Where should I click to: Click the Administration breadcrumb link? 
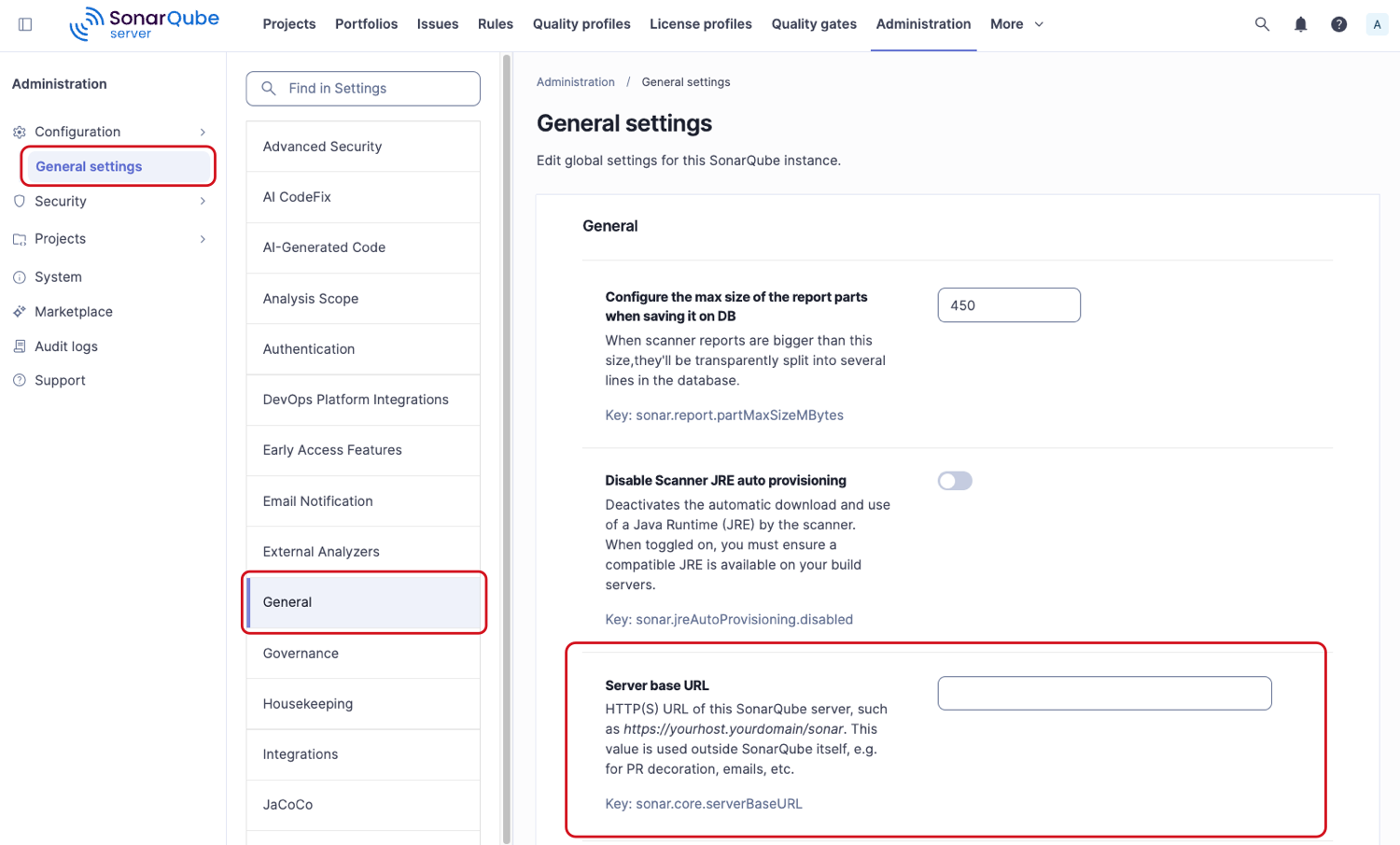point(576,82)
